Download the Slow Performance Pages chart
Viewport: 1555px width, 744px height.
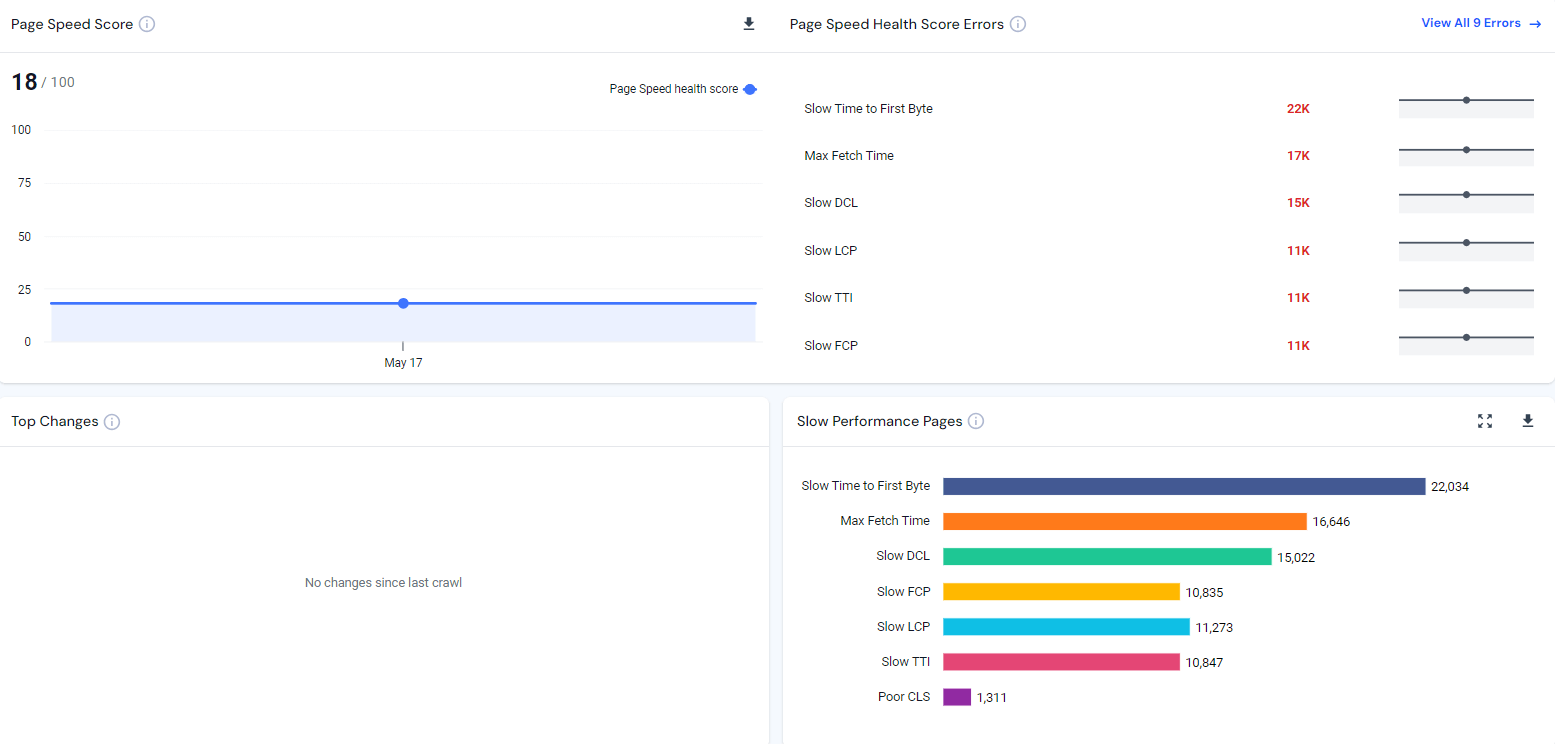pos(1527,421)
